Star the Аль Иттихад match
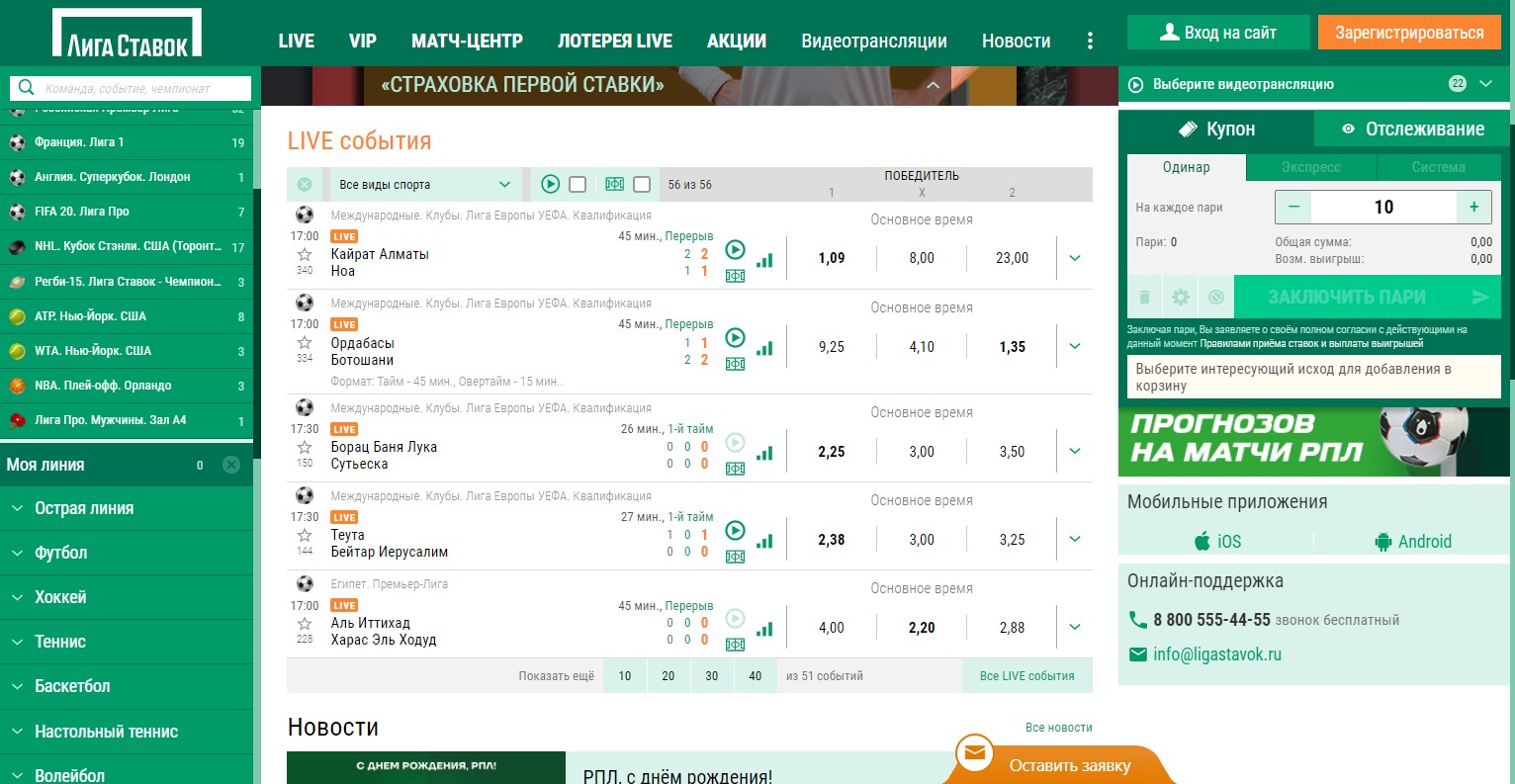Viewport: 1515px width, 784px height. click(x=305, y=623)
